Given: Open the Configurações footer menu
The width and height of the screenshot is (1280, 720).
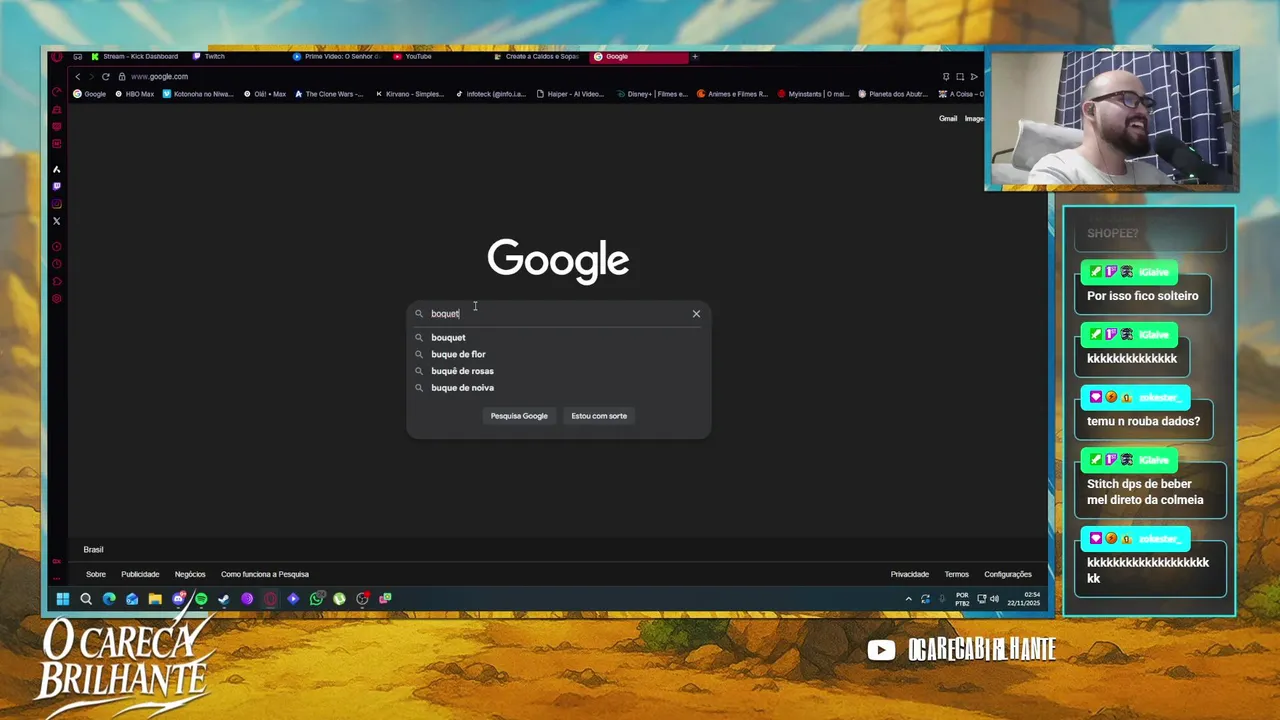Looking at the screenshot, I should (x=1008, y=574).
